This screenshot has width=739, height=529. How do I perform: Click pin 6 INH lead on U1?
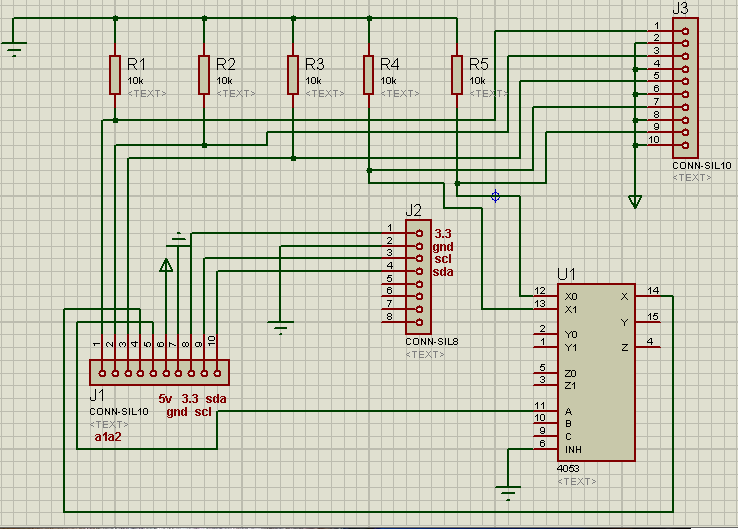(545, 449)
